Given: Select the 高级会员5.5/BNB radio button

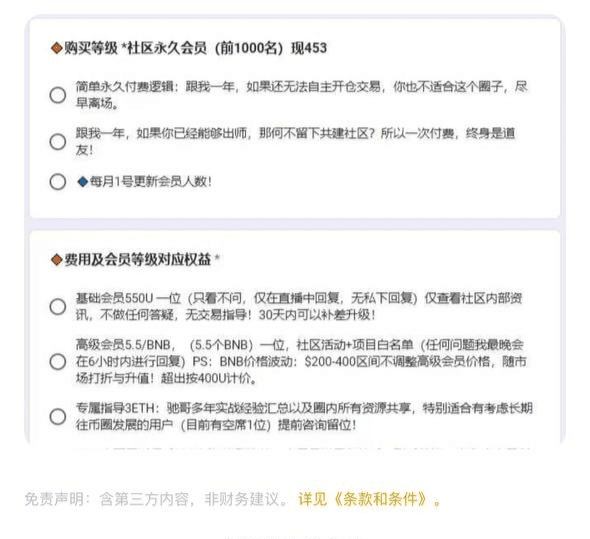Looking at the screenshot, I should point(58,361).
